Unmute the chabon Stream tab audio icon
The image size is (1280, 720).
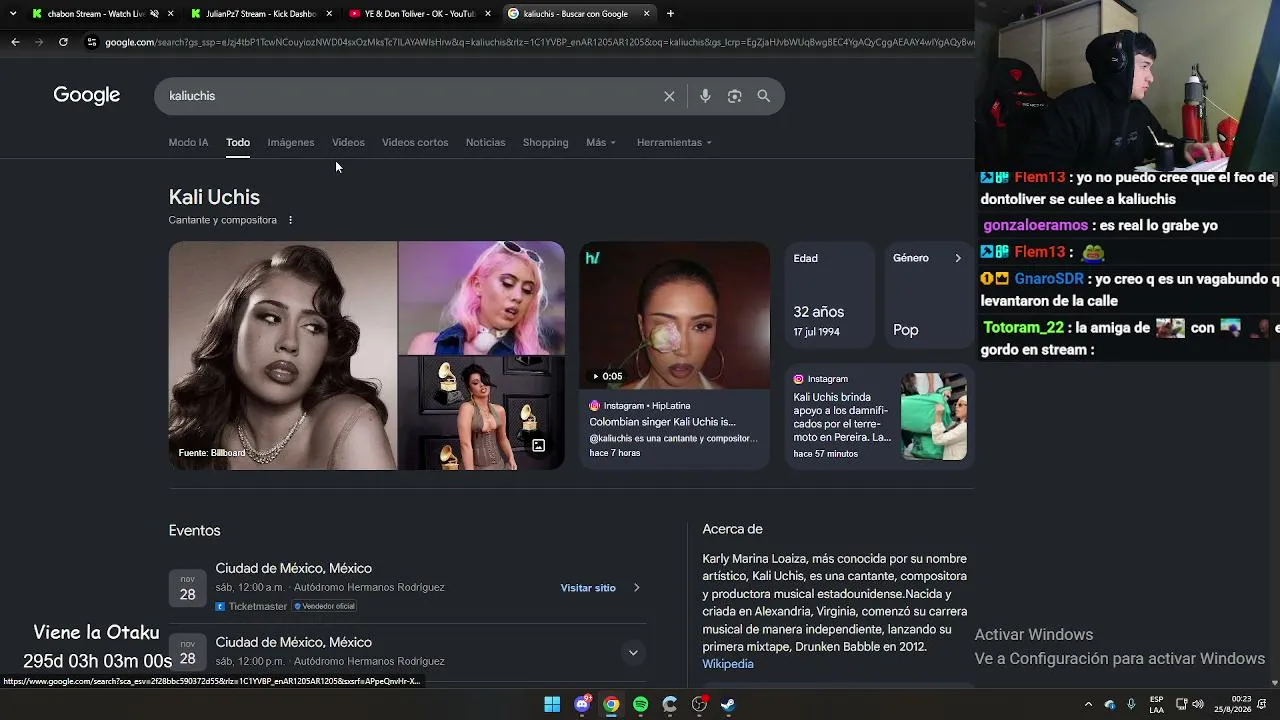154,14
